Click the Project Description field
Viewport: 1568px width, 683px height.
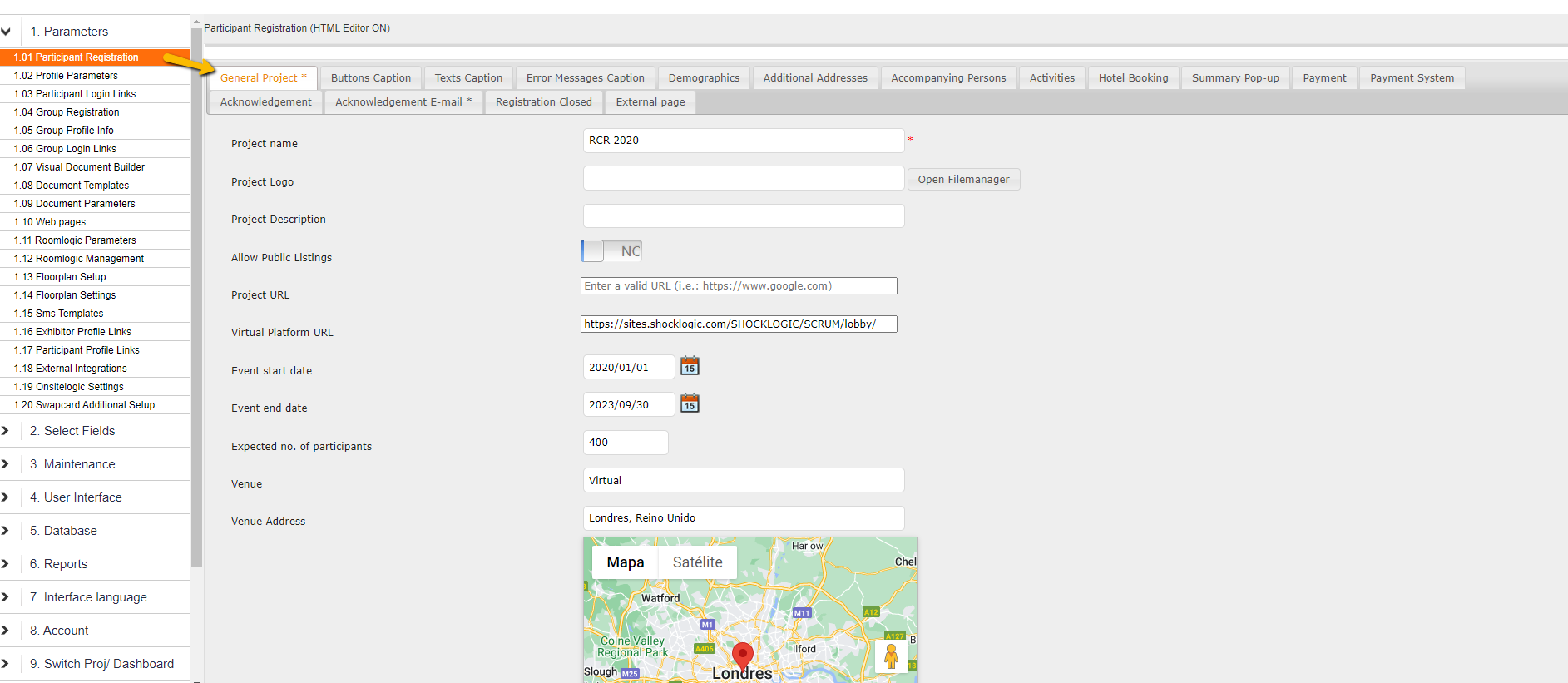click(x=744, y=216)
